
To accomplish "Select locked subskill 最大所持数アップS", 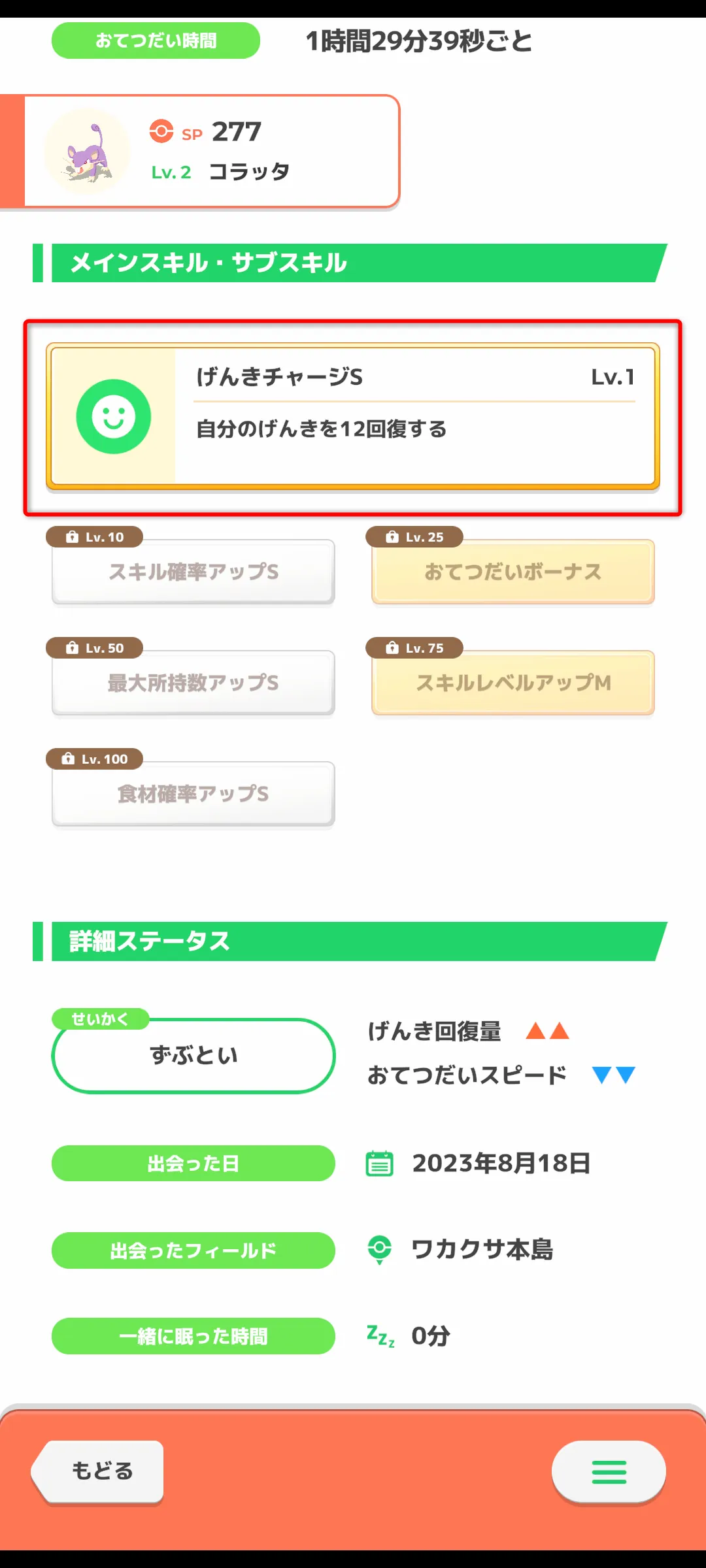I will [x=193, y=683].
